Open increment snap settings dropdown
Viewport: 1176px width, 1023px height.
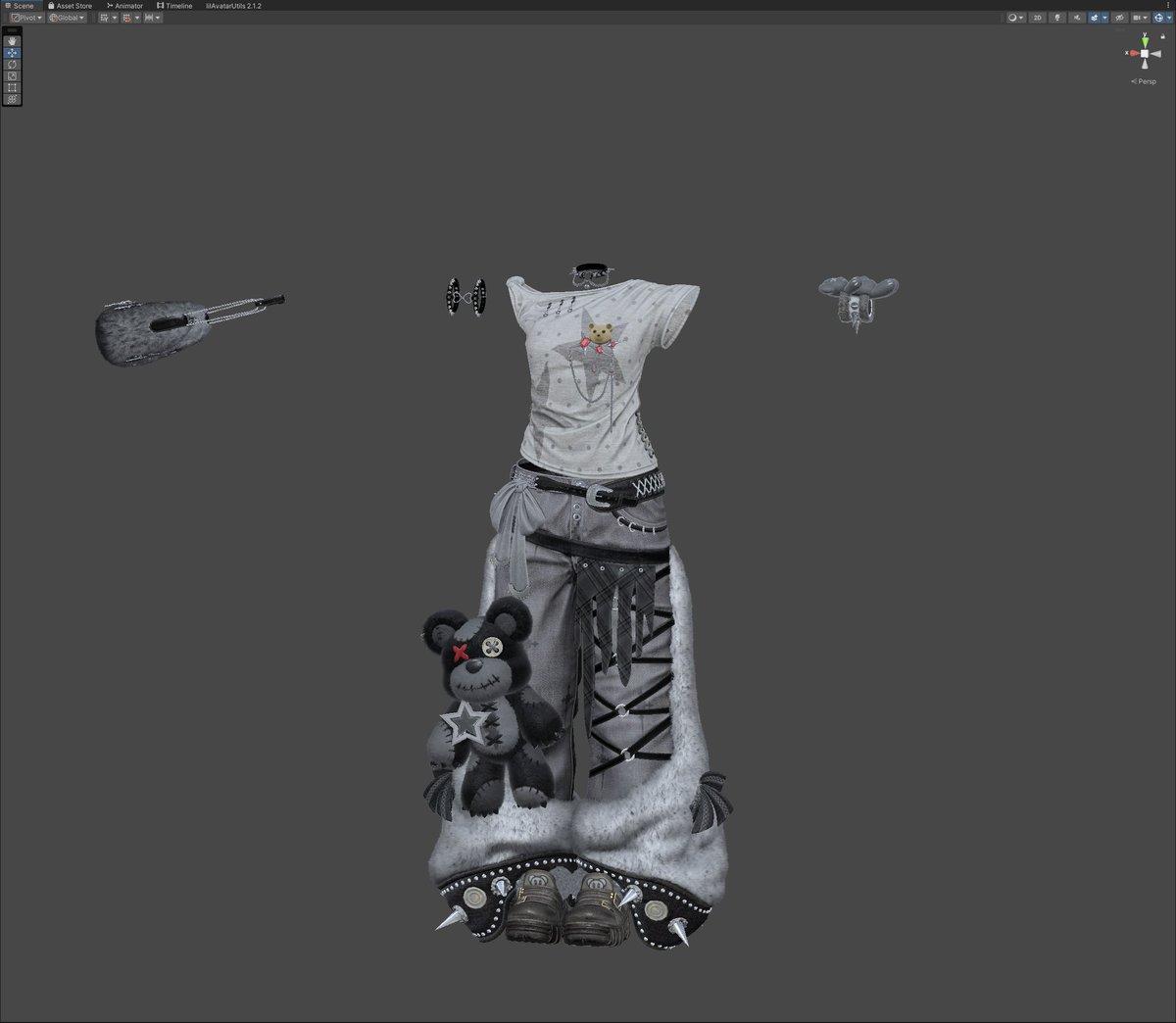pos(158,18)
